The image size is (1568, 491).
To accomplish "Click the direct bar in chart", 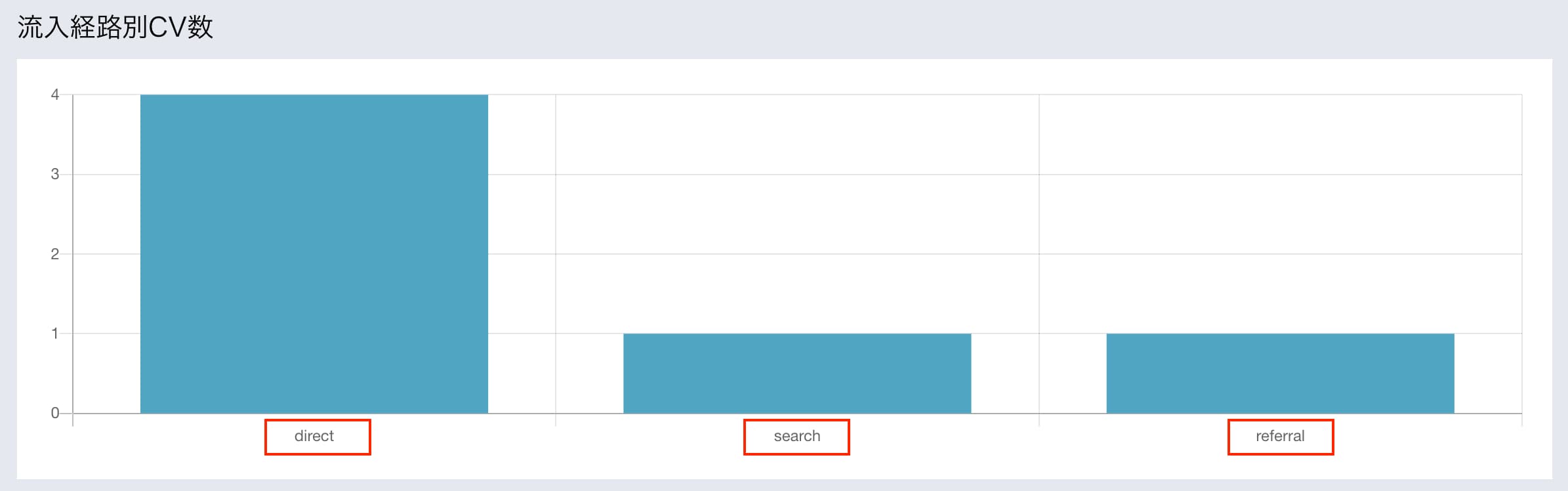I will click(x=314, y=254).
